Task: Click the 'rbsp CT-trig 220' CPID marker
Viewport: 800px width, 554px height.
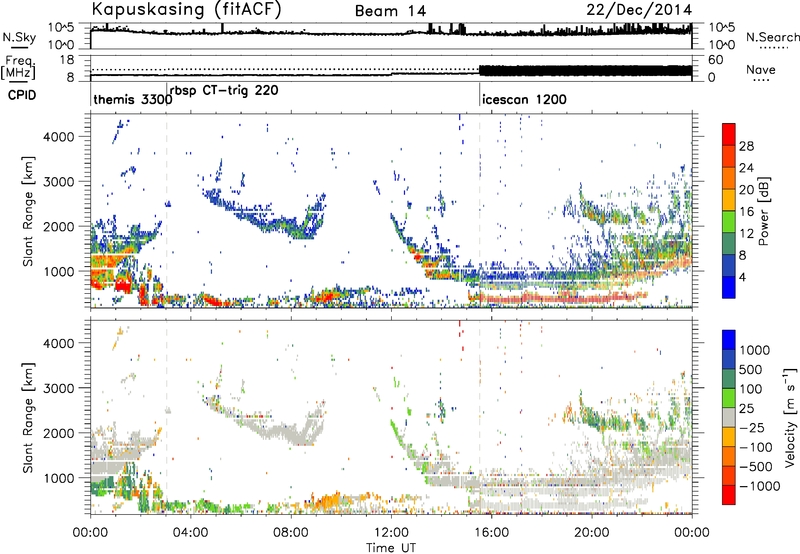Action: point(224,91)
